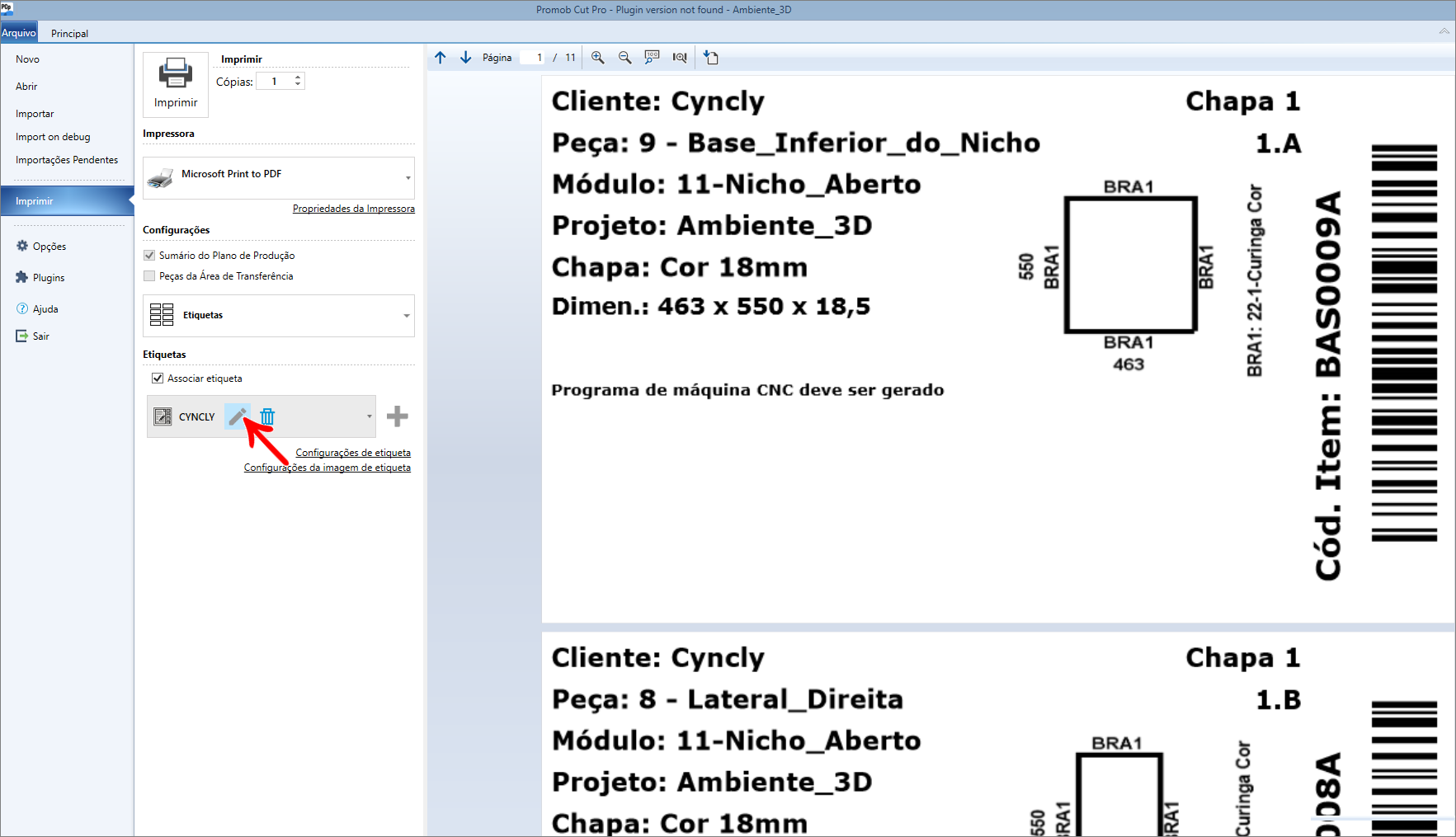Open Propriedades da Impressora link
This screenshot has height=837, width=1456.
tap(354, 209)
